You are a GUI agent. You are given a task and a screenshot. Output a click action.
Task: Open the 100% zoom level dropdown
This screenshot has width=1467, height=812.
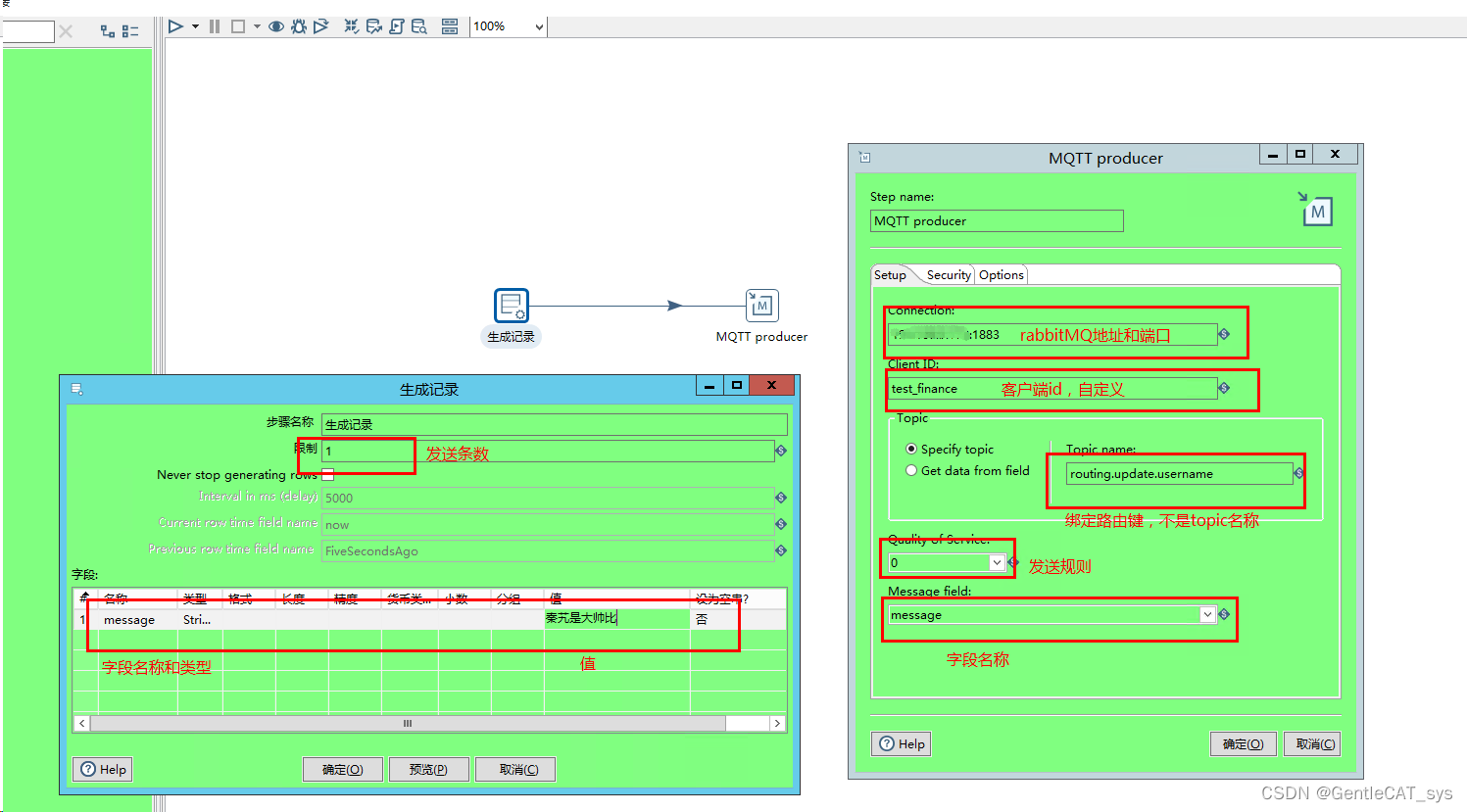(x=538, y=26)
